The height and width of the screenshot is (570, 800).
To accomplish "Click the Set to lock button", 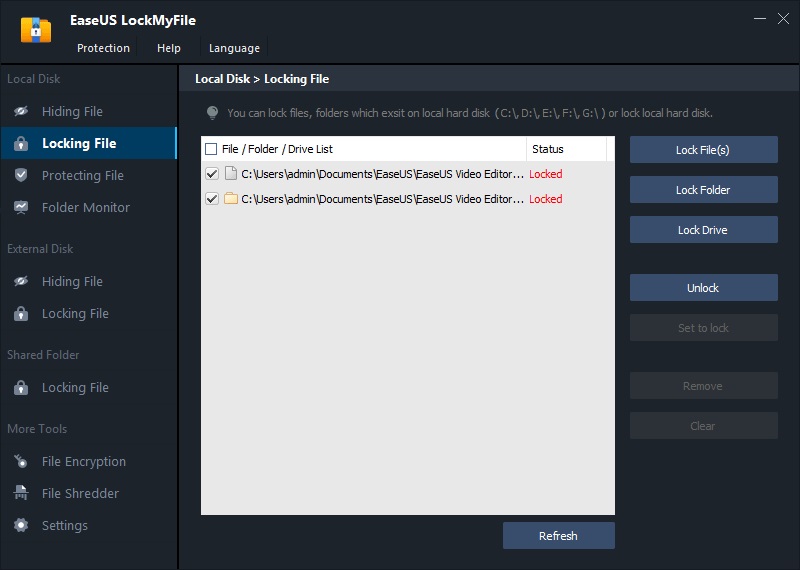I will pyautogui.click(x=704, y=328).
